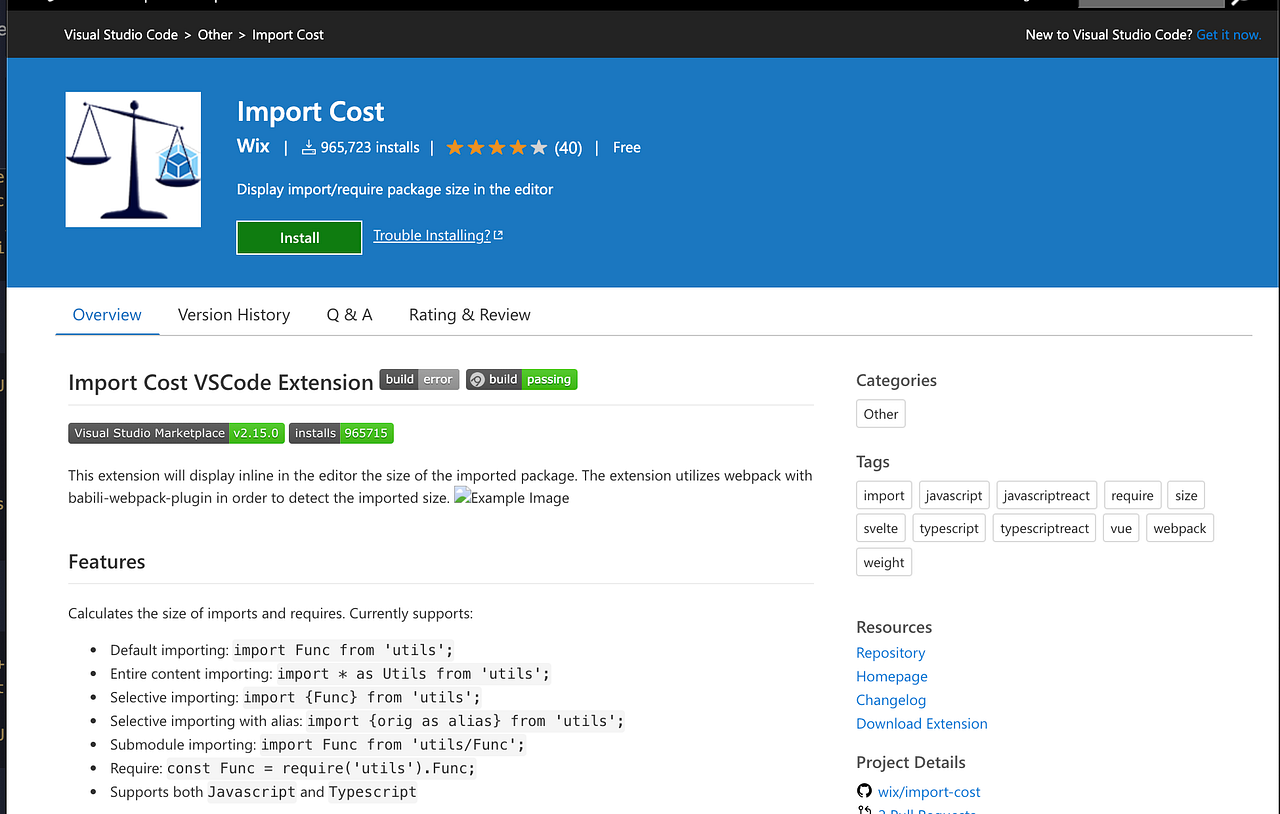The width and height of the screenshot is (1280, 814).
Task: Select the javascriptreact tag
Action: [x=1047, y=495]
